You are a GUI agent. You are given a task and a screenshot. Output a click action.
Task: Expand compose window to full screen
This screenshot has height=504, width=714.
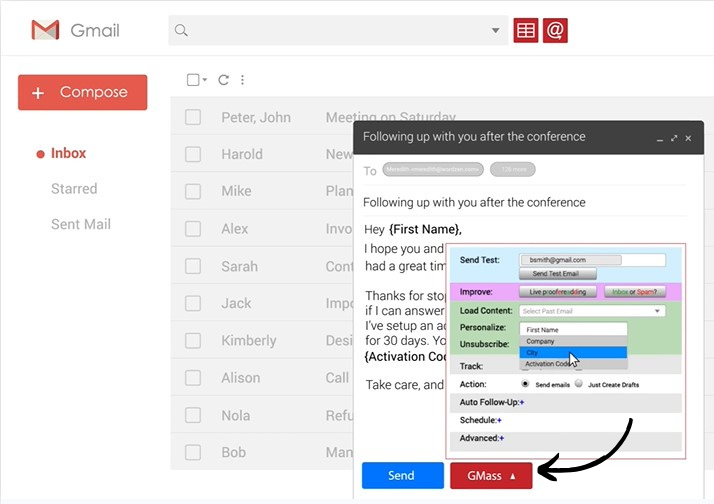coord(674,138)
